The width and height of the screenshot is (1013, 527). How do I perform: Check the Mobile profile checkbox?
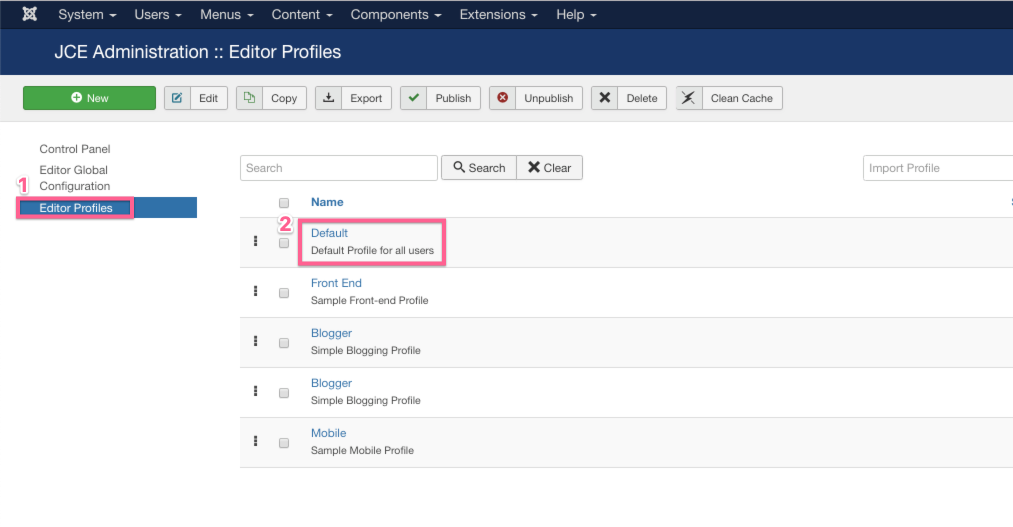coord(284,443)
